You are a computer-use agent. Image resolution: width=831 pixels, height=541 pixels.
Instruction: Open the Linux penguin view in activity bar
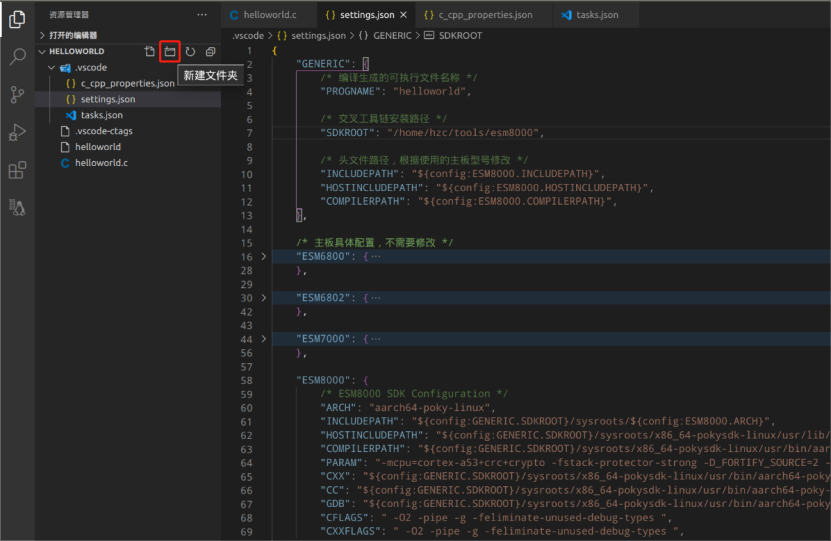[17, 208]
